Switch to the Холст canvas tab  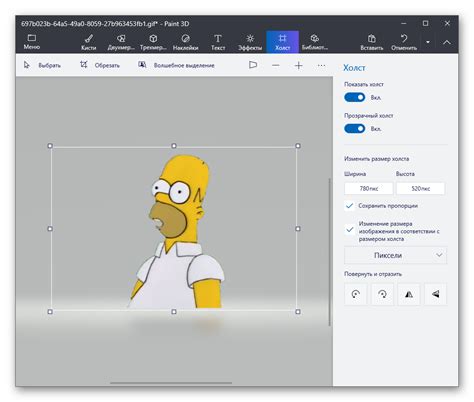coord(282,42)
